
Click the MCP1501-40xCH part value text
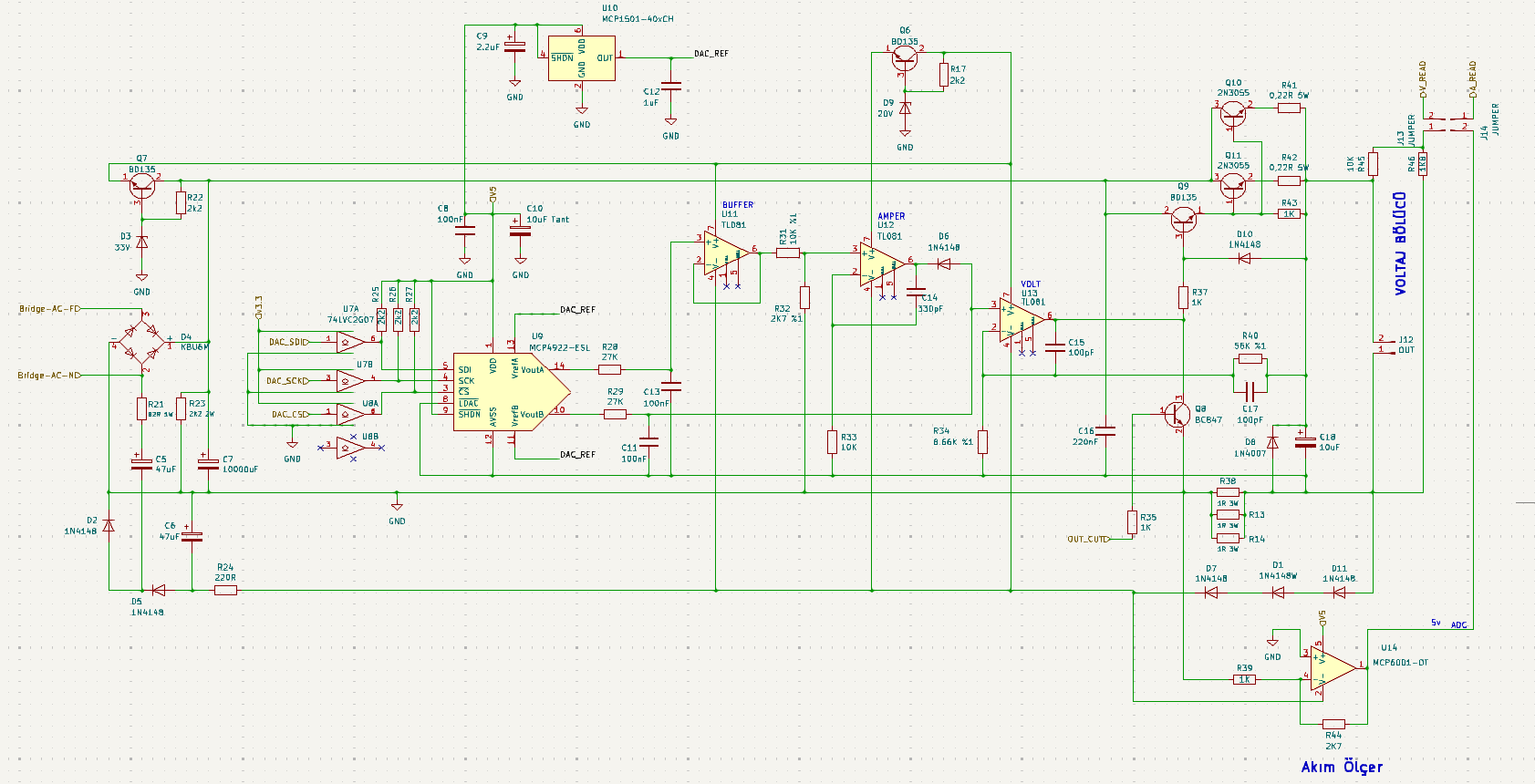(638, 19)
